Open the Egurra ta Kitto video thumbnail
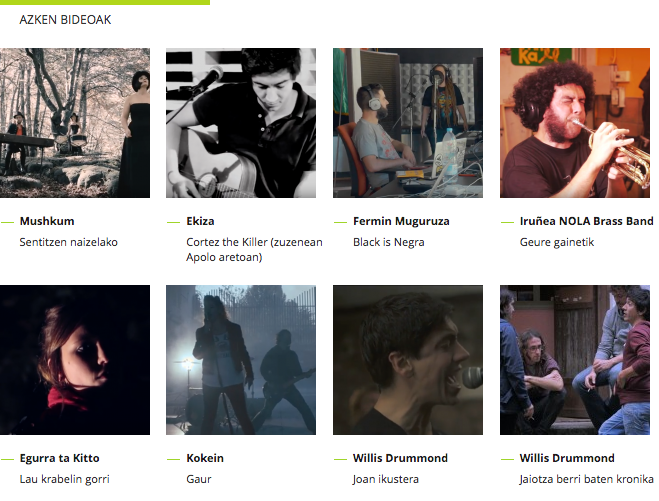 click(x=75, y=360)
